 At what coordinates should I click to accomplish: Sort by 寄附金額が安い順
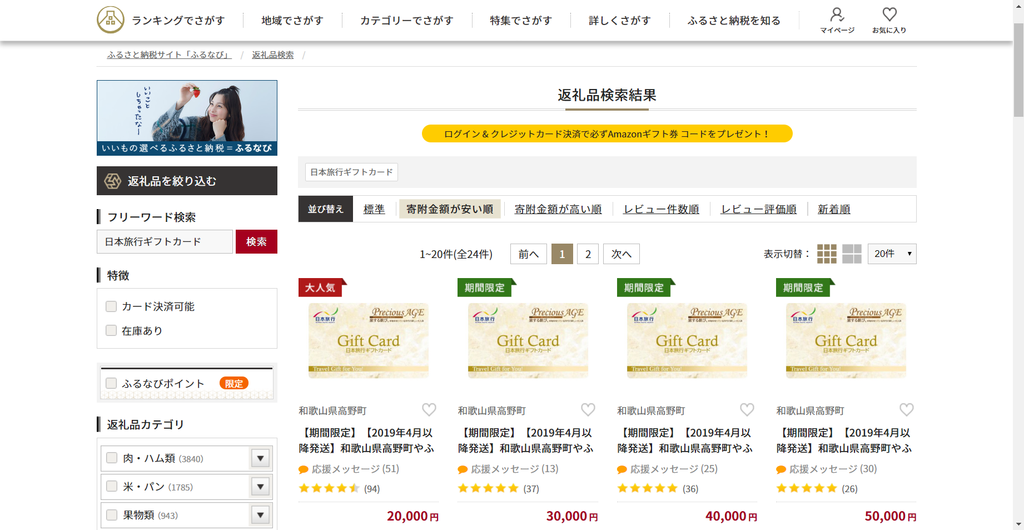coord(449,209)
